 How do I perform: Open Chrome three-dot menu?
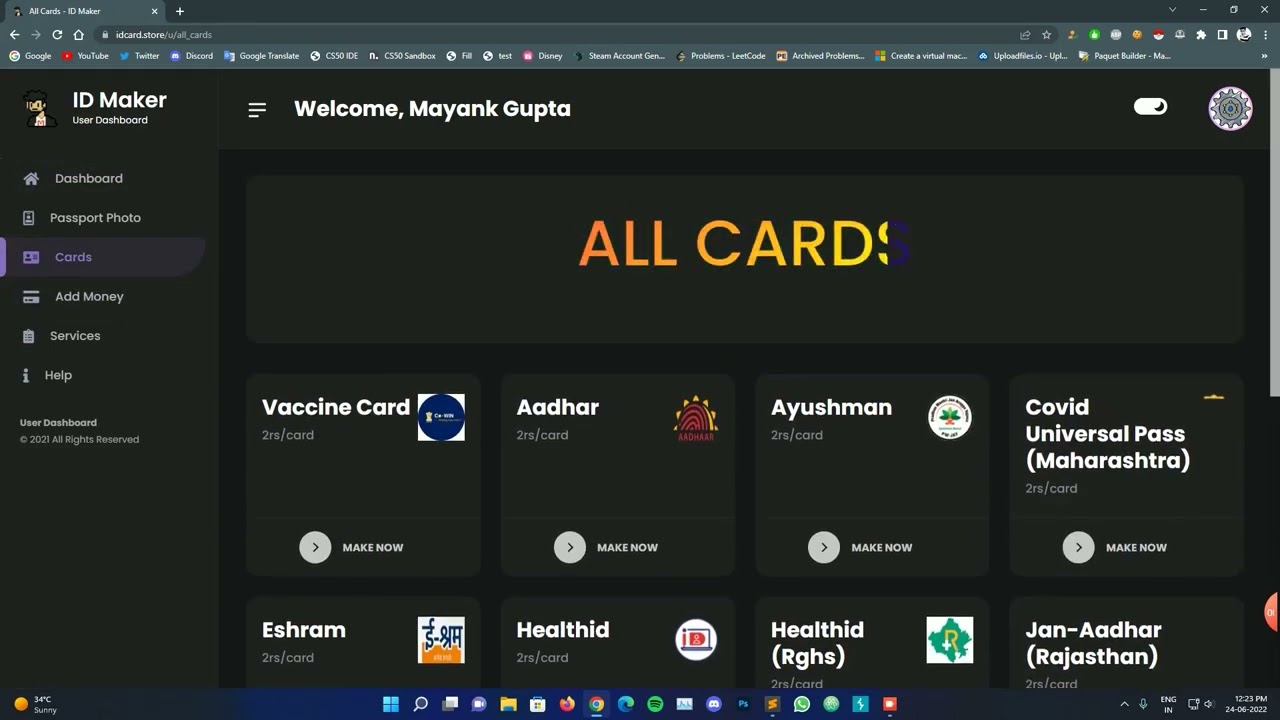pos(1266,34)
